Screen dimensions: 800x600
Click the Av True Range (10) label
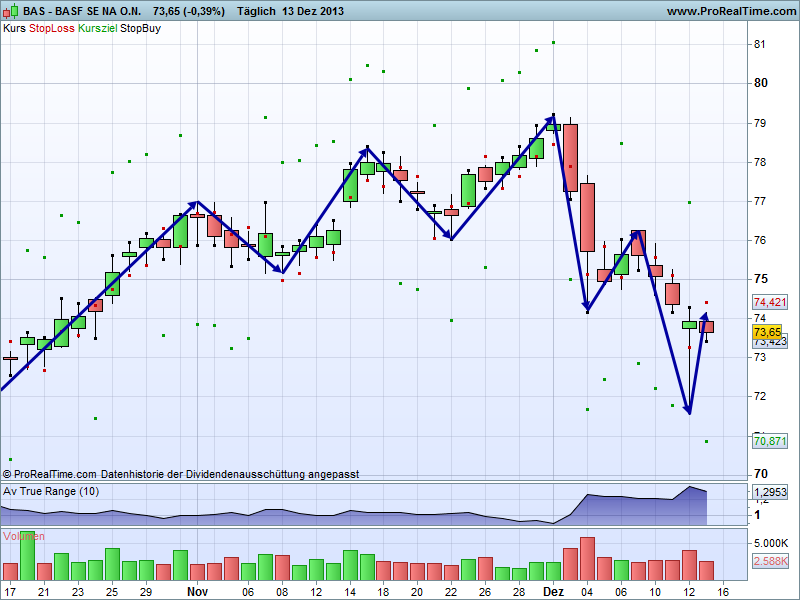[51, 491]
